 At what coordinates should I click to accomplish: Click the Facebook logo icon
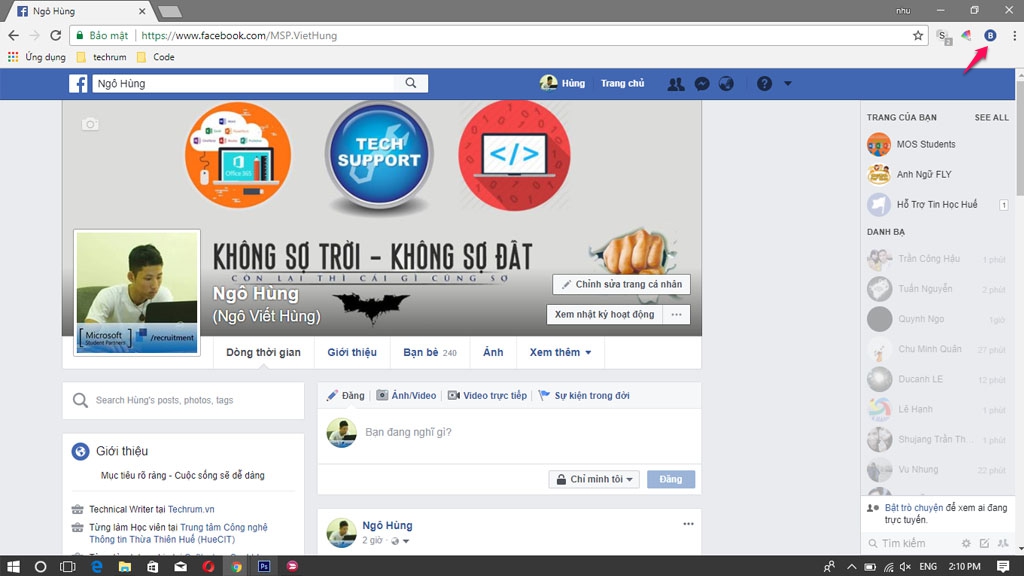pyautogui.click(x=78, y=84)
